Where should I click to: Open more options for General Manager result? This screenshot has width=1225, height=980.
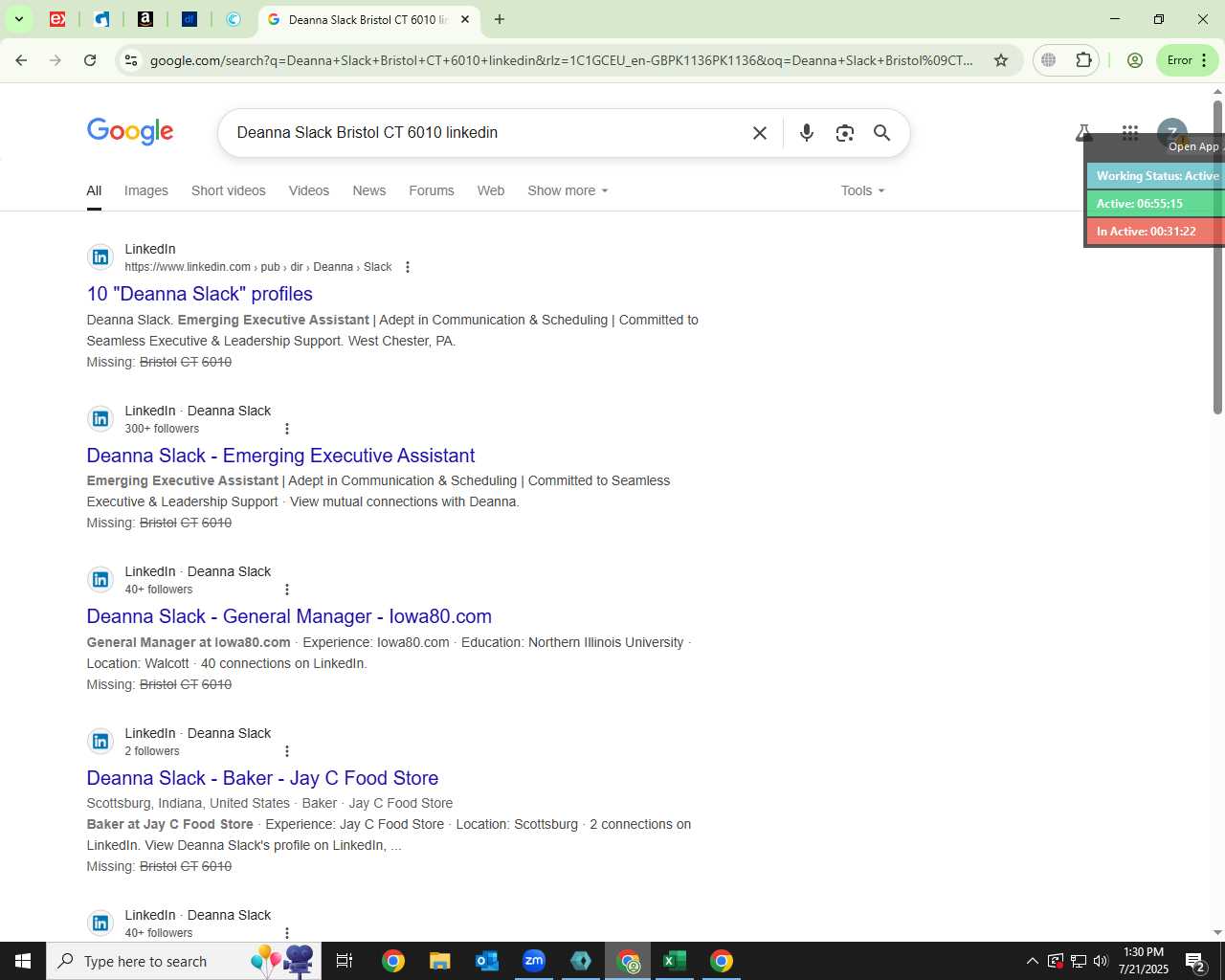click(287, 590)
